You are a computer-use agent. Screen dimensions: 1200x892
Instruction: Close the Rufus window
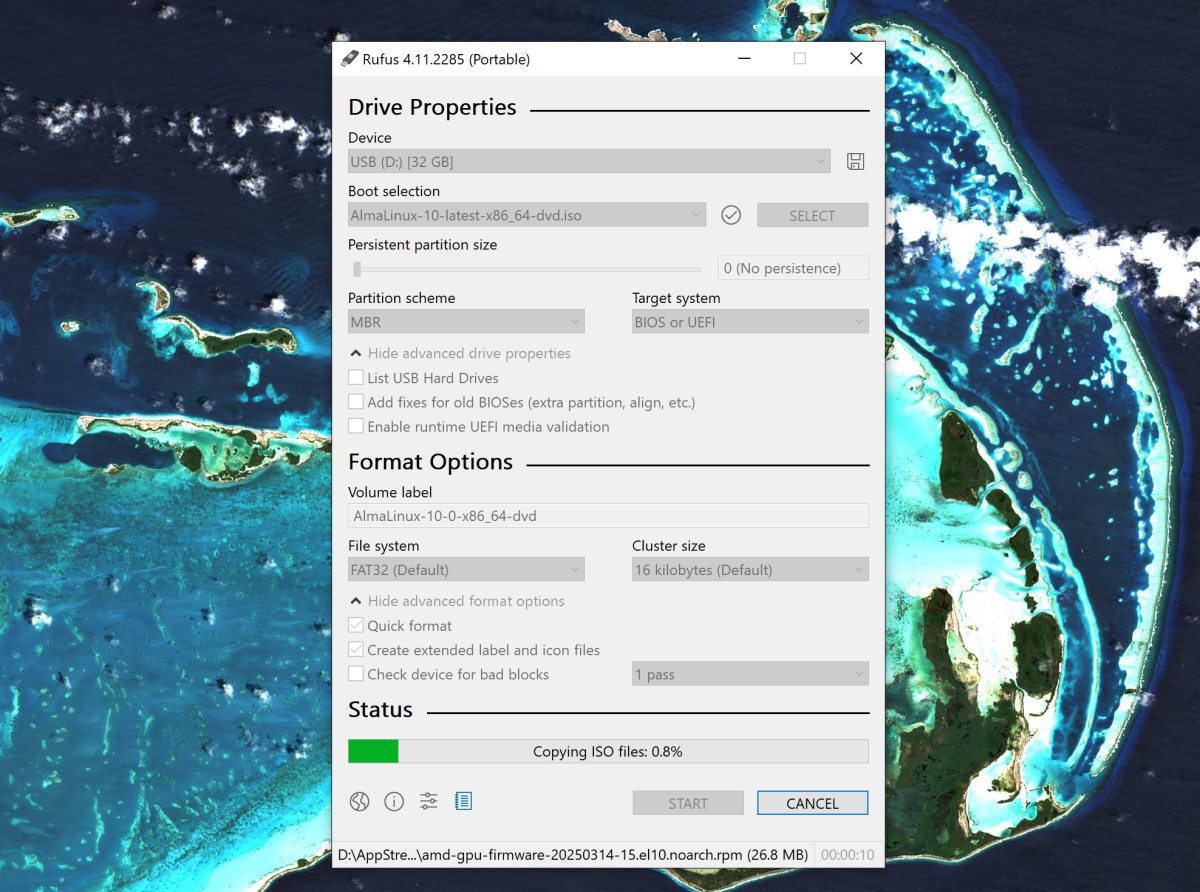(855, 59)
